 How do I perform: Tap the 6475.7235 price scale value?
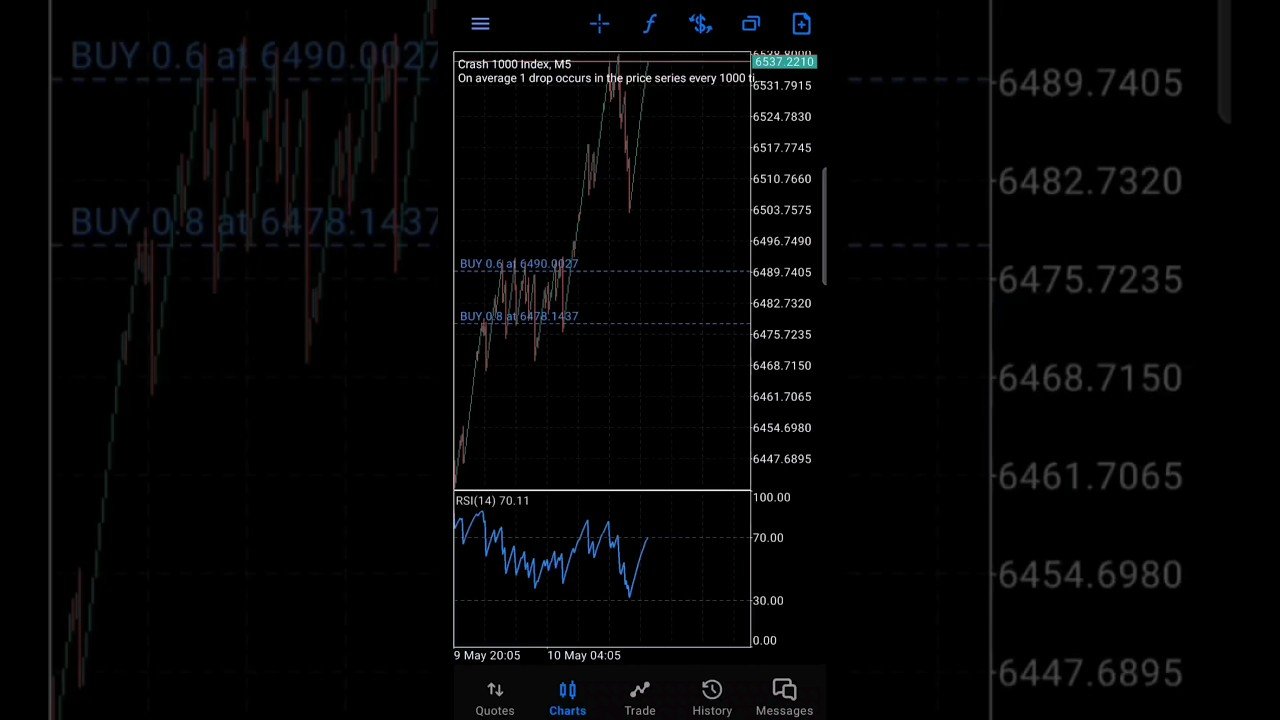click(782, 334)
